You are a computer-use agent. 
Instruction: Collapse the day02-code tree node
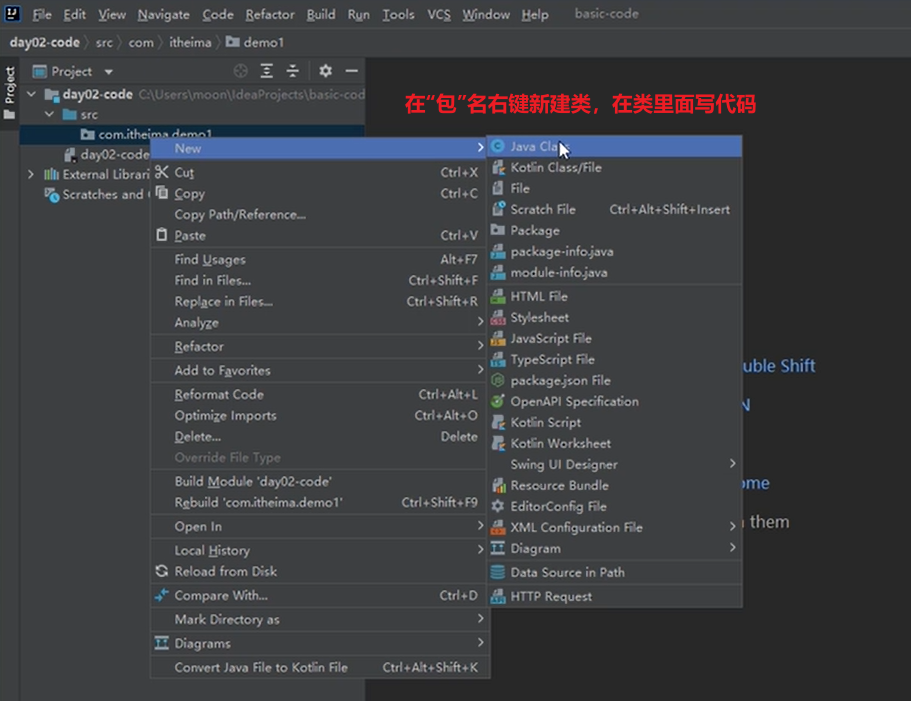pyautogui.click(x=32, y=94)
